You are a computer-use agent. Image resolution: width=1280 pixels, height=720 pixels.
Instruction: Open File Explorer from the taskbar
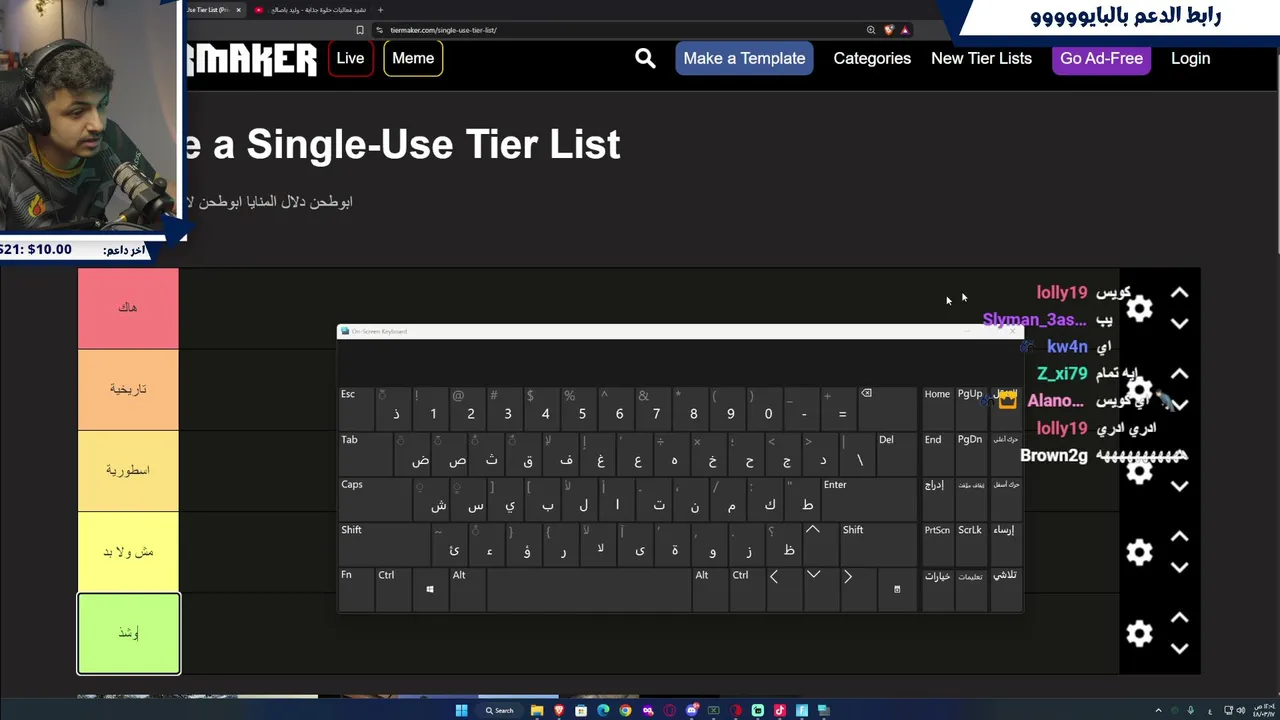(x=537, y=711)
